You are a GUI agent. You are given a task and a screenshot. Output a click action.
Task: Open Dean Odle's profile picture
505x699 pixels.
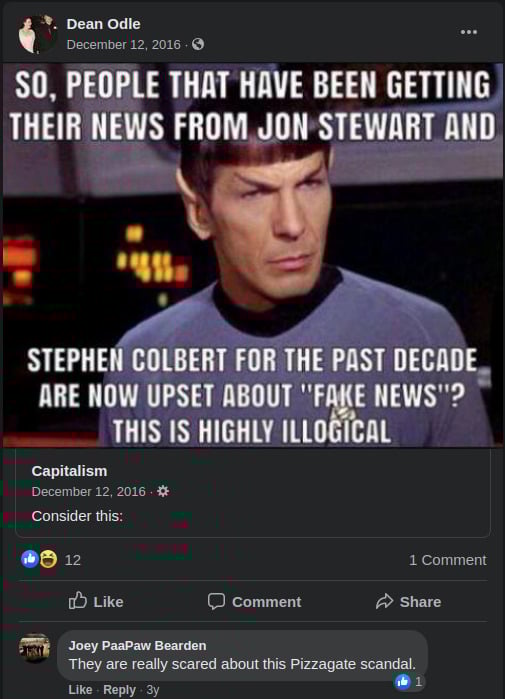coord(37,34)
